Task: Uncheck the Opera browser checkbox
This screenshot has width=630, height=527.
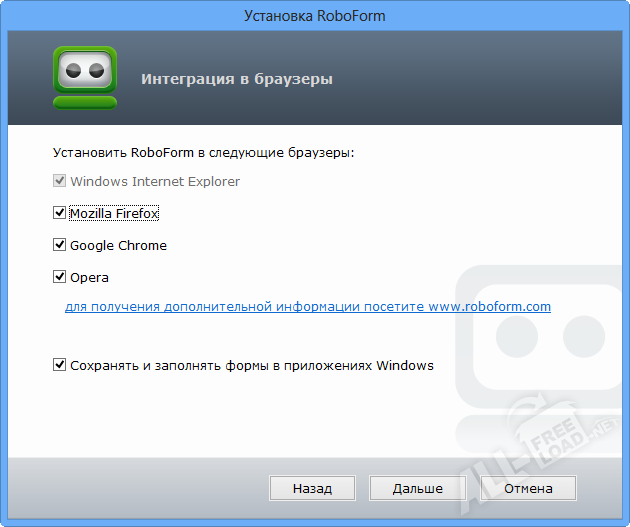Action: click(x=60, y=277)
